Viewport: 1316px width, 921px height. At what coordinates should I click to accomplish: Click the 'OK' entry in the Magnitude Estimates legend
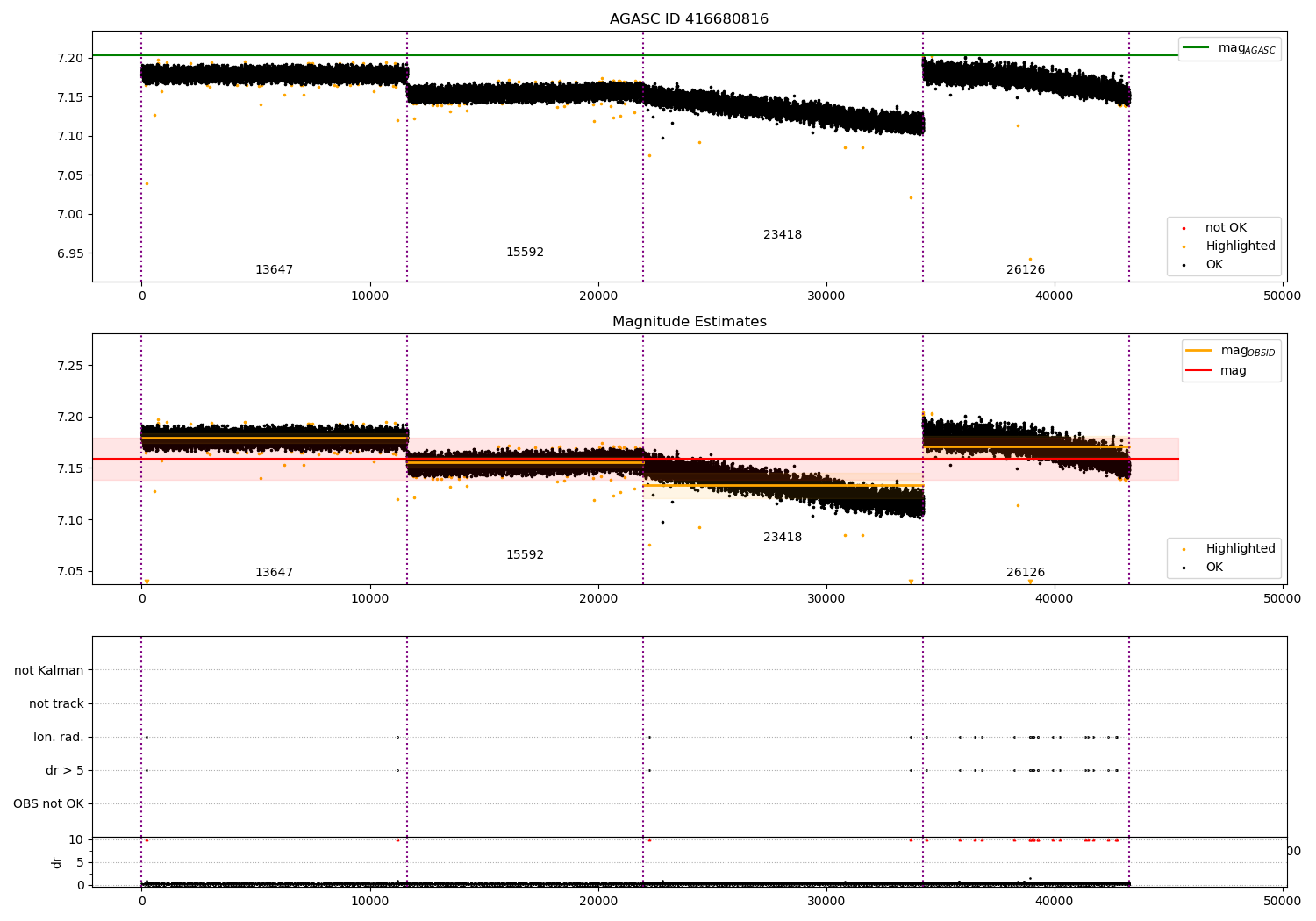[1202, 568]
